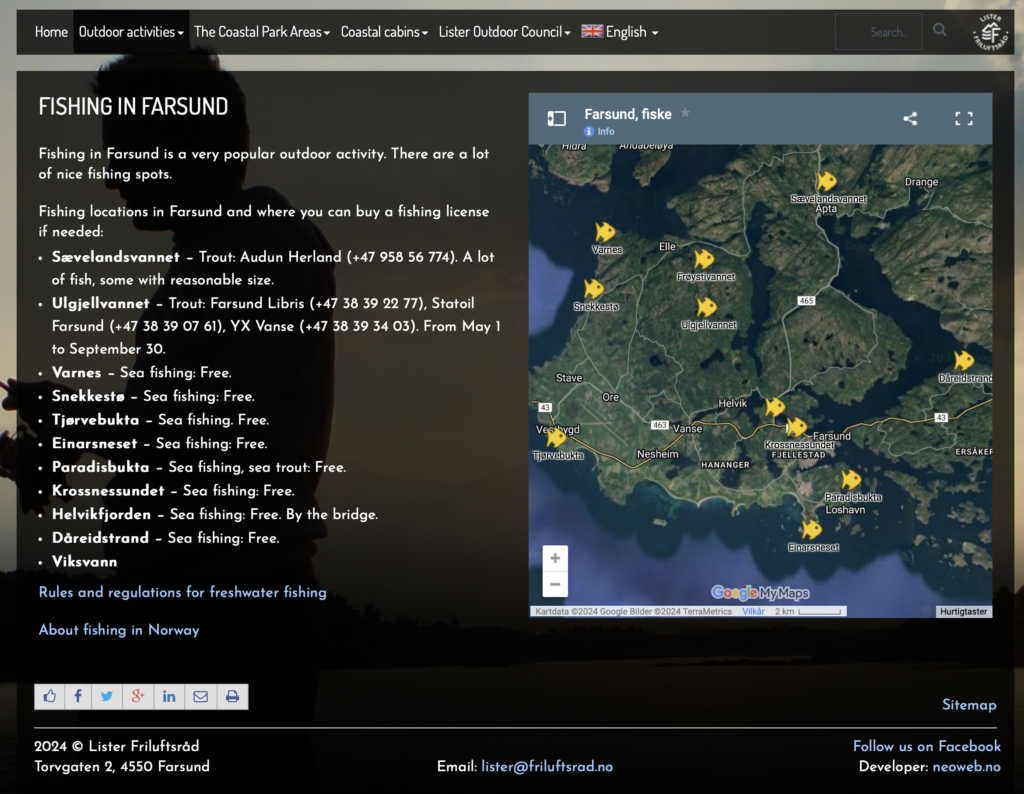Open the English language selector
This screenshot has height=794, width=1024.
pos(620,31)
